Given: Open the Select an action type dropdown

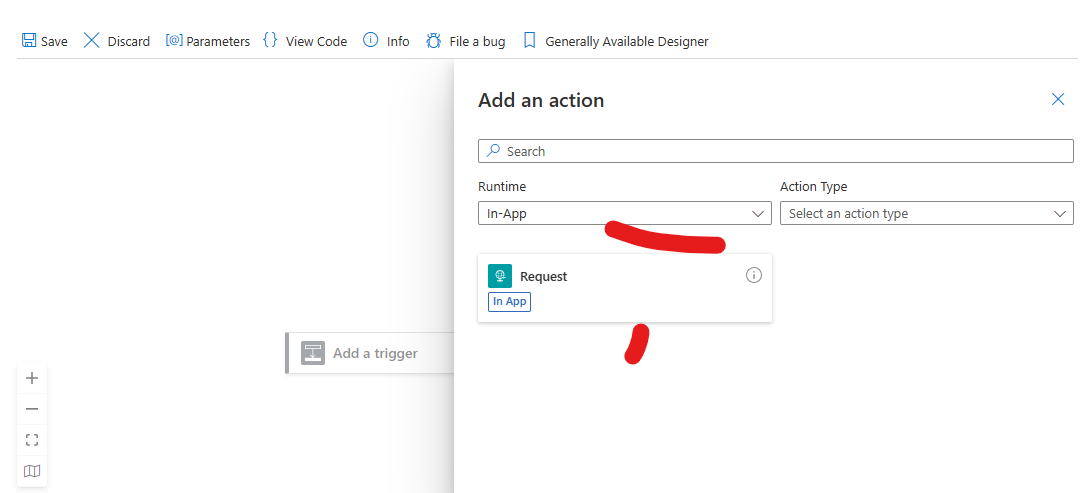Looking at the screenshot, I should (x=926, y=213).
